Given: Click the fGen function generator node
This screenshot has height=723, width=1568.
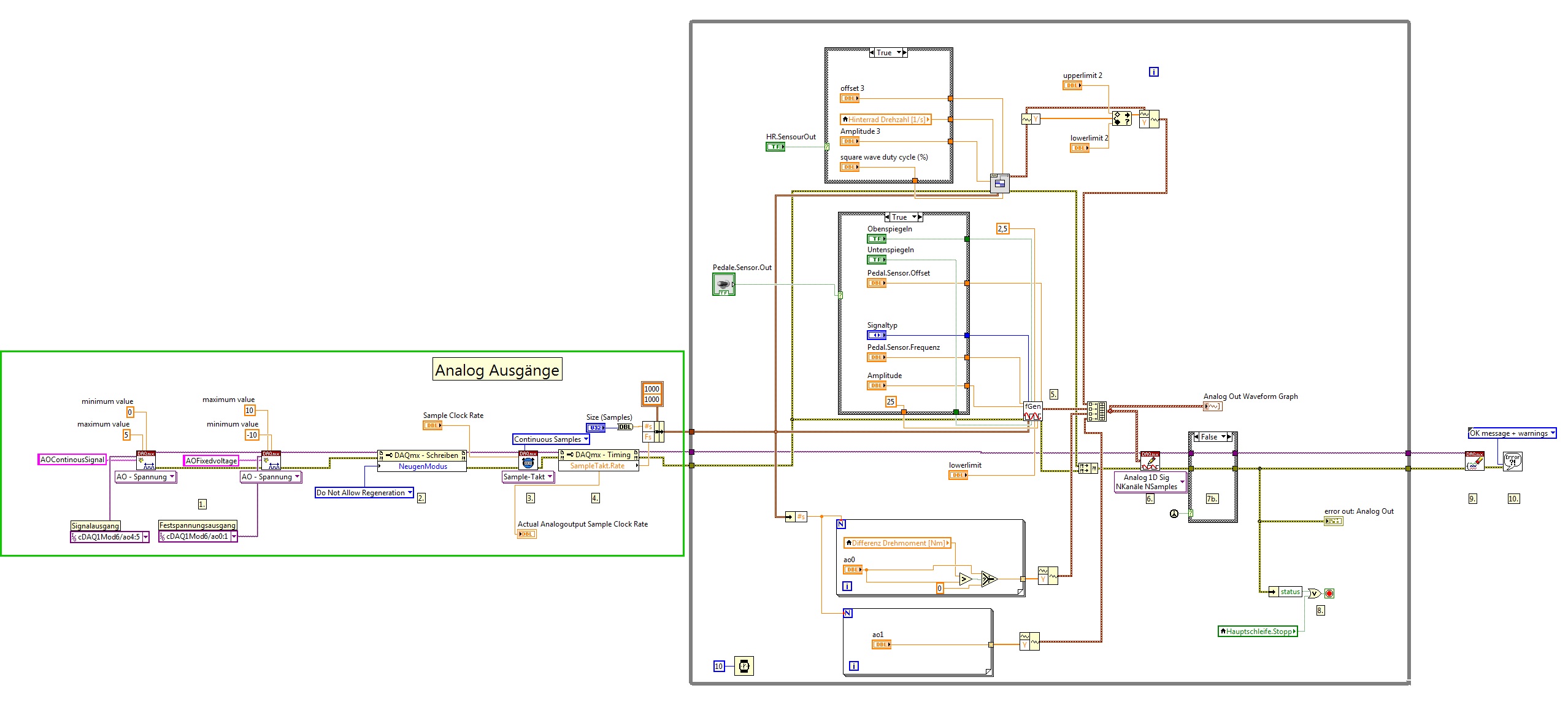Looking at the screenshot, I should pos(1032,411).
